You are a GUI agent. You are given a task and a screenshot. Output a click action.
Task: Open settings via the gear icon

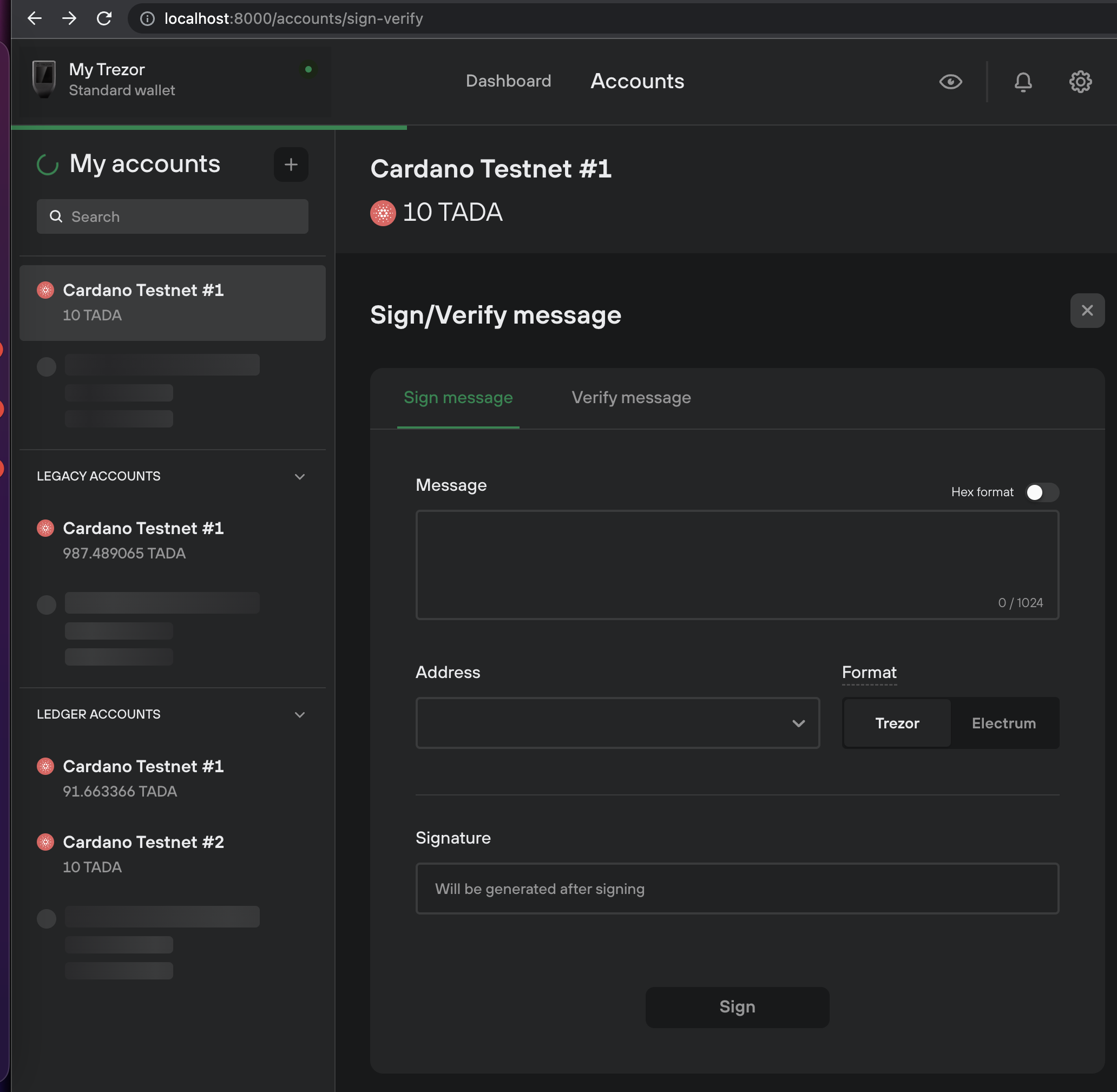pyautogui.click(x=1080, y=82)
